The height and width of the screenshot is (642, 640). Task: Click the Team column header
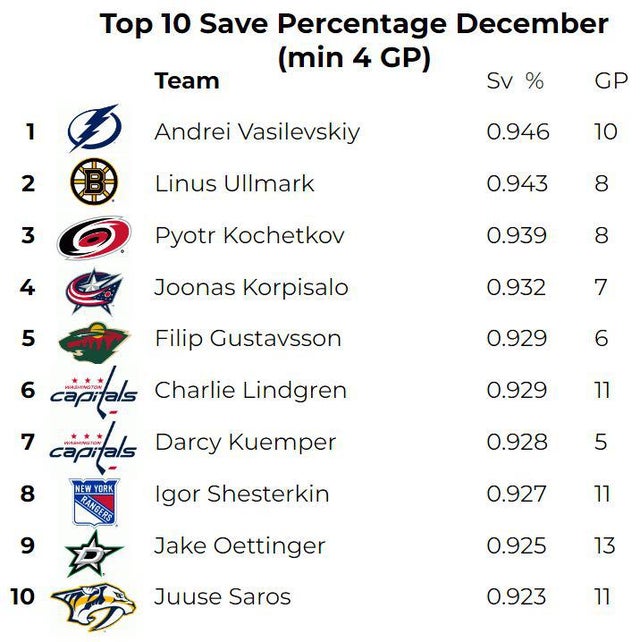[x=186, y=81]
